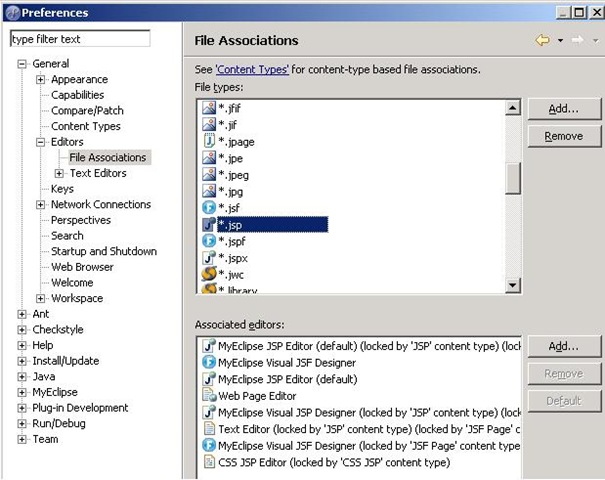Click Add... next to Associated editors
Viewport: 605px width, 480px height.
click(564, 346)
